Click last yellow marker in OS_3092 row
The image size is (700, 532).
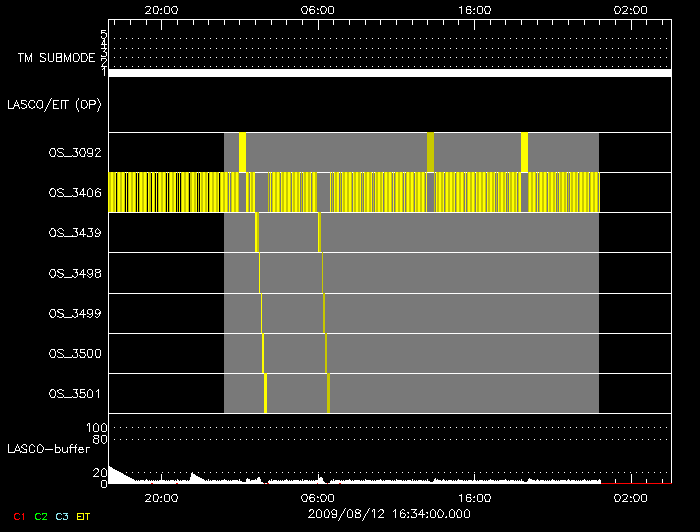tap(524, 152)
